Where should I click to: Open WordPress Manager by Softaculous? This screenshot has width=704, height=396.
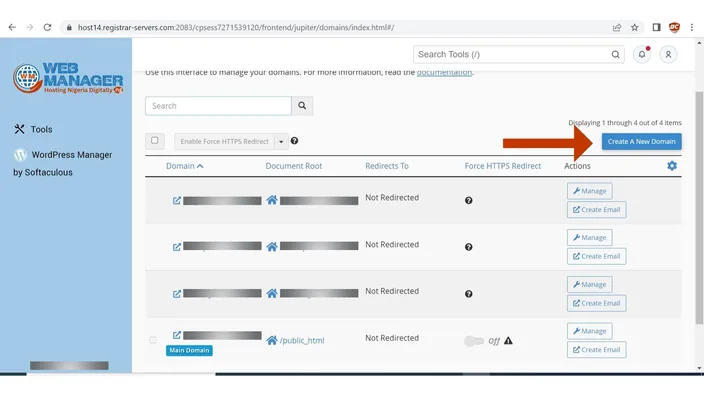tap(62, 163)
